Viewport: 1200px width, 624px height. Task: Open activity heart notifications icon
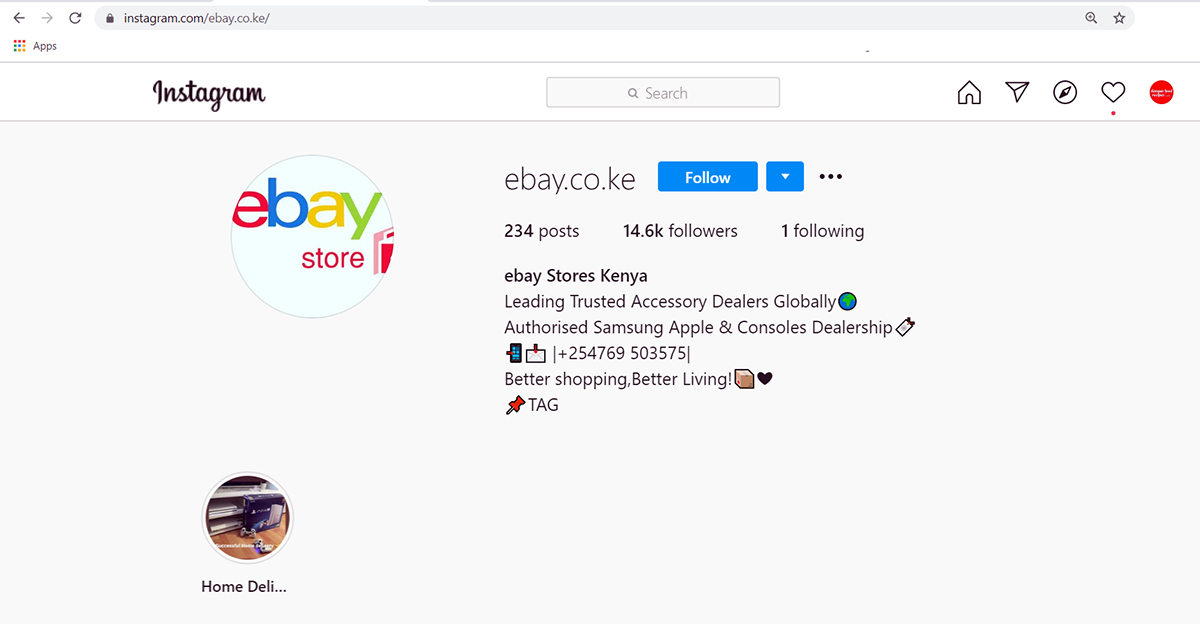[1113, 93]
